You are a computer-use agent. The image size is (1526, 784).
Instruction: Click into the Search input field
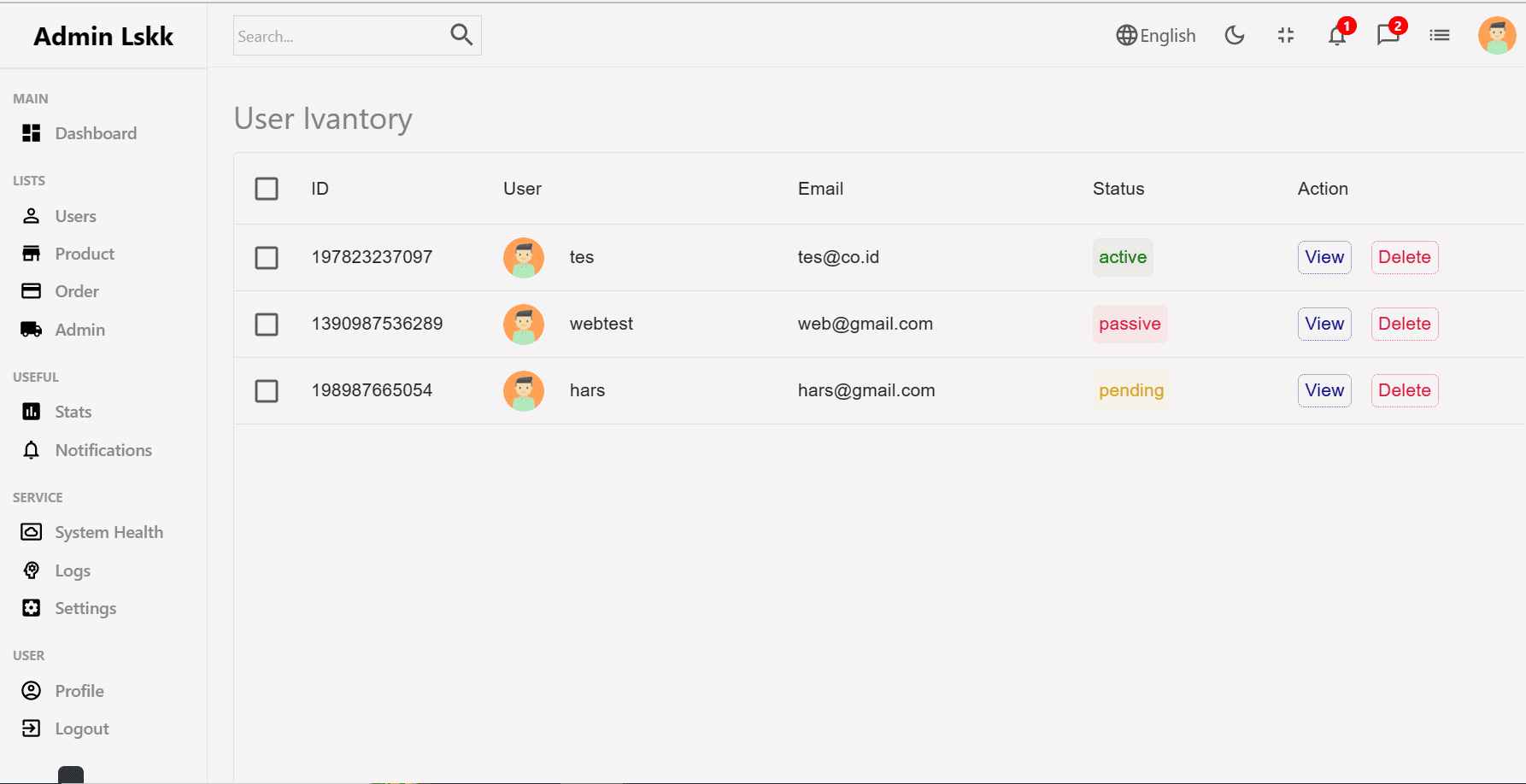[x=337, y=36]
